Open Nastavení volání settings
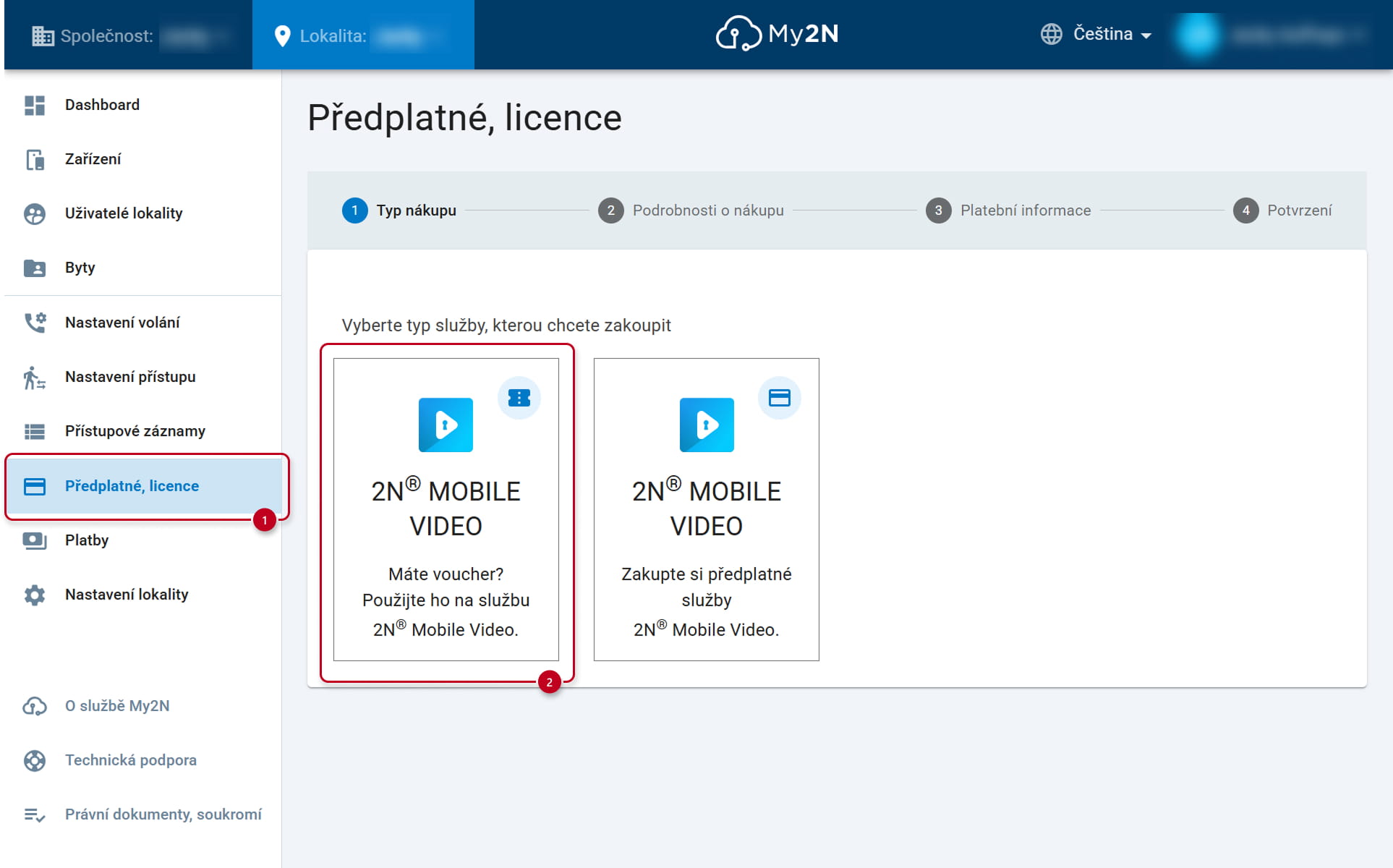Screen dimensions: 1393x868 pos(143,323)
